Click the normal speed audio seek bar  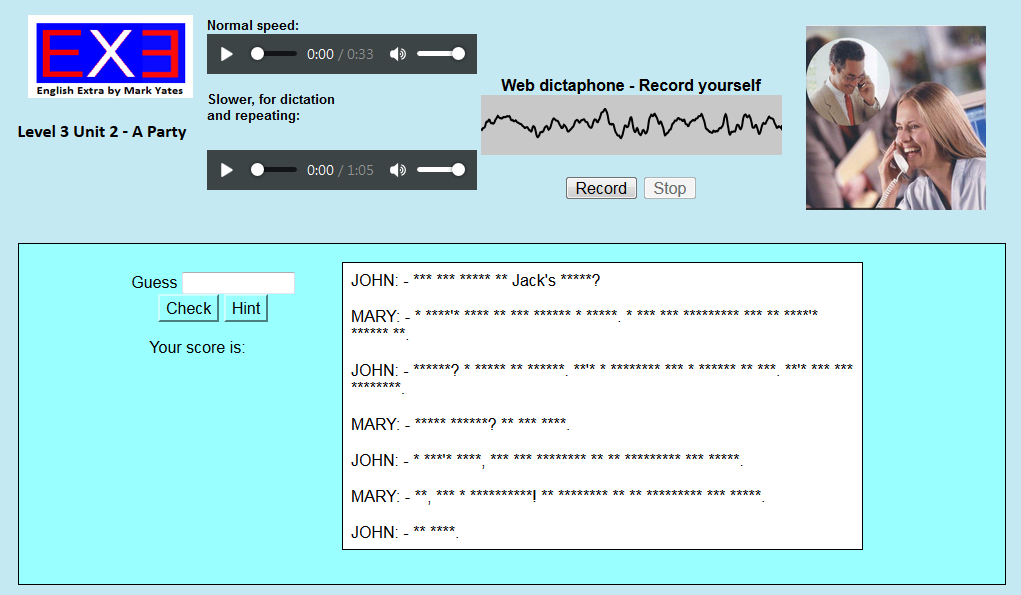274,54
